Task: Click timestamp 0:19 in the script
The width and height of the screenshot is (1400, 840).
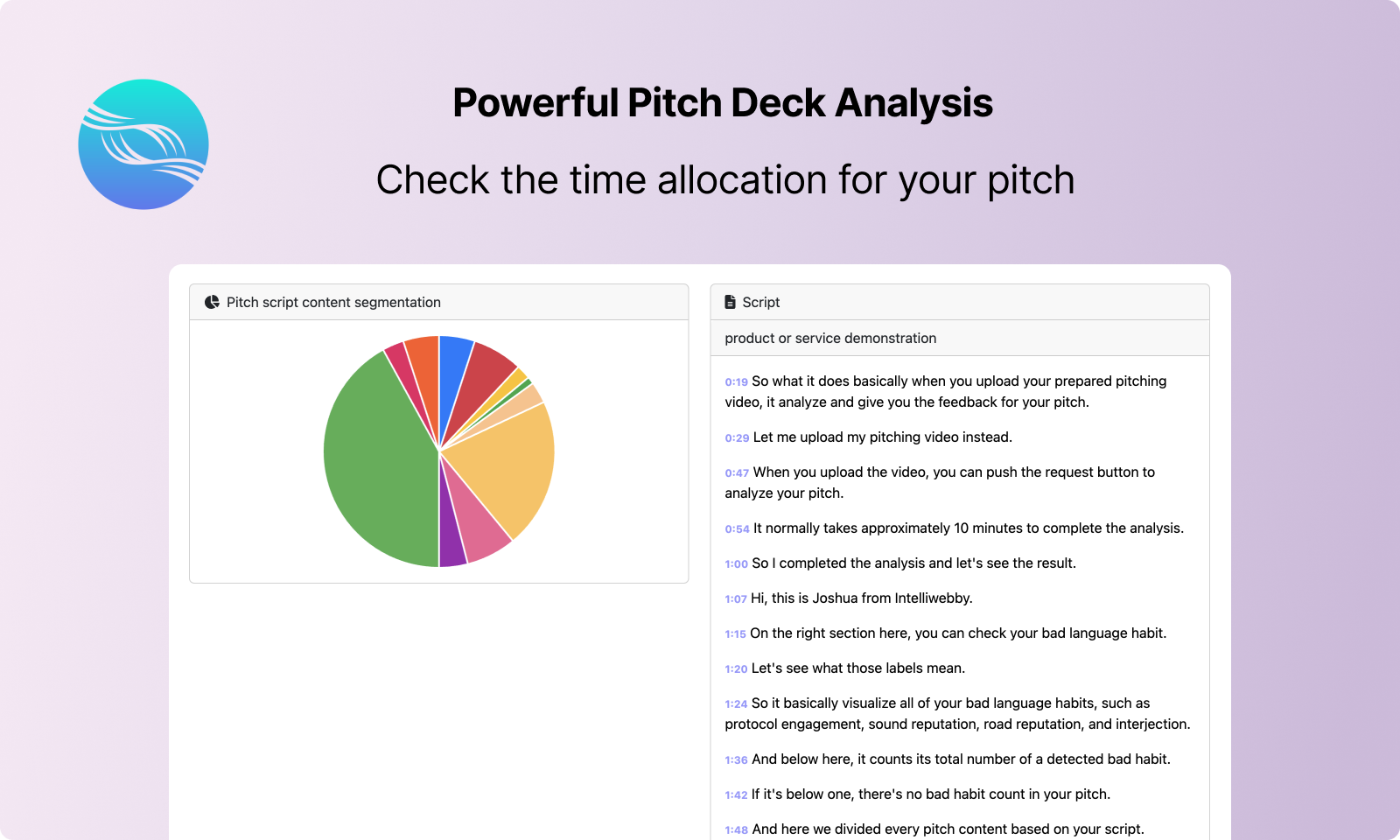Action: click(x=735, y=382)
